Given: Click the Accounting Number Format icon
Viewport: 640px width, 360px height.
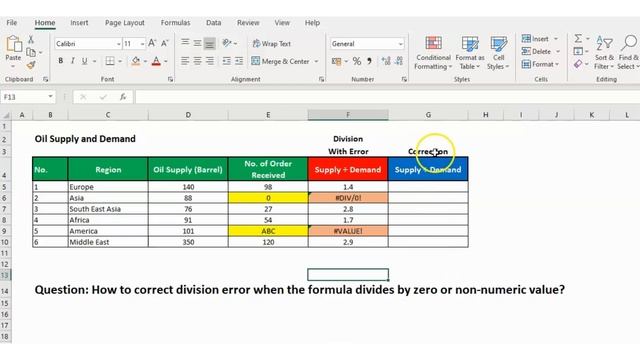Looking at the screenshot, I should (336, 61).
